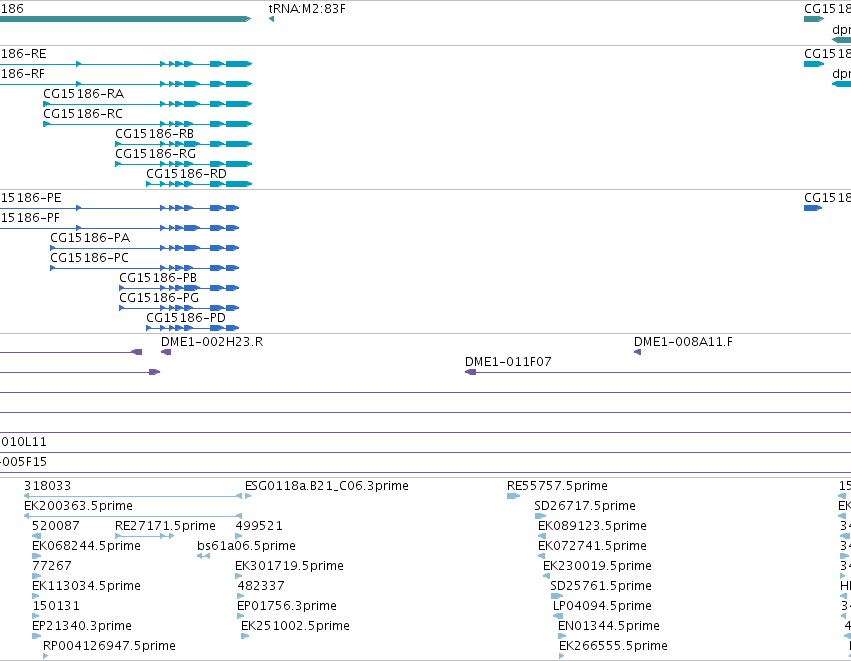Select the CG15186-PD protein label
The image size is (851, 661).
click(186, 318)
